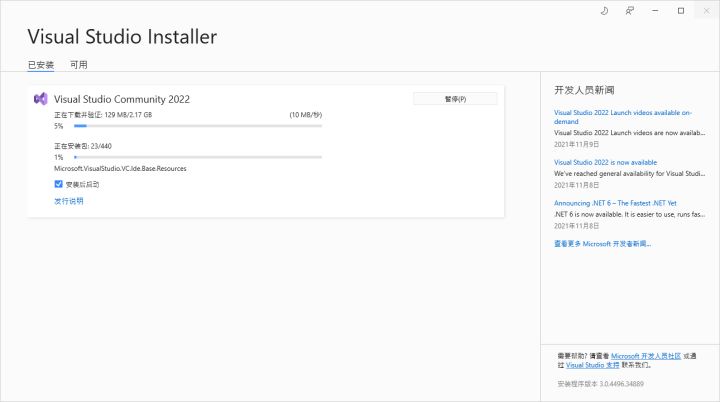Open Microsoft 开发人员社区 link
The width and height of the screenshot is (720, 402).
[646, 356]
